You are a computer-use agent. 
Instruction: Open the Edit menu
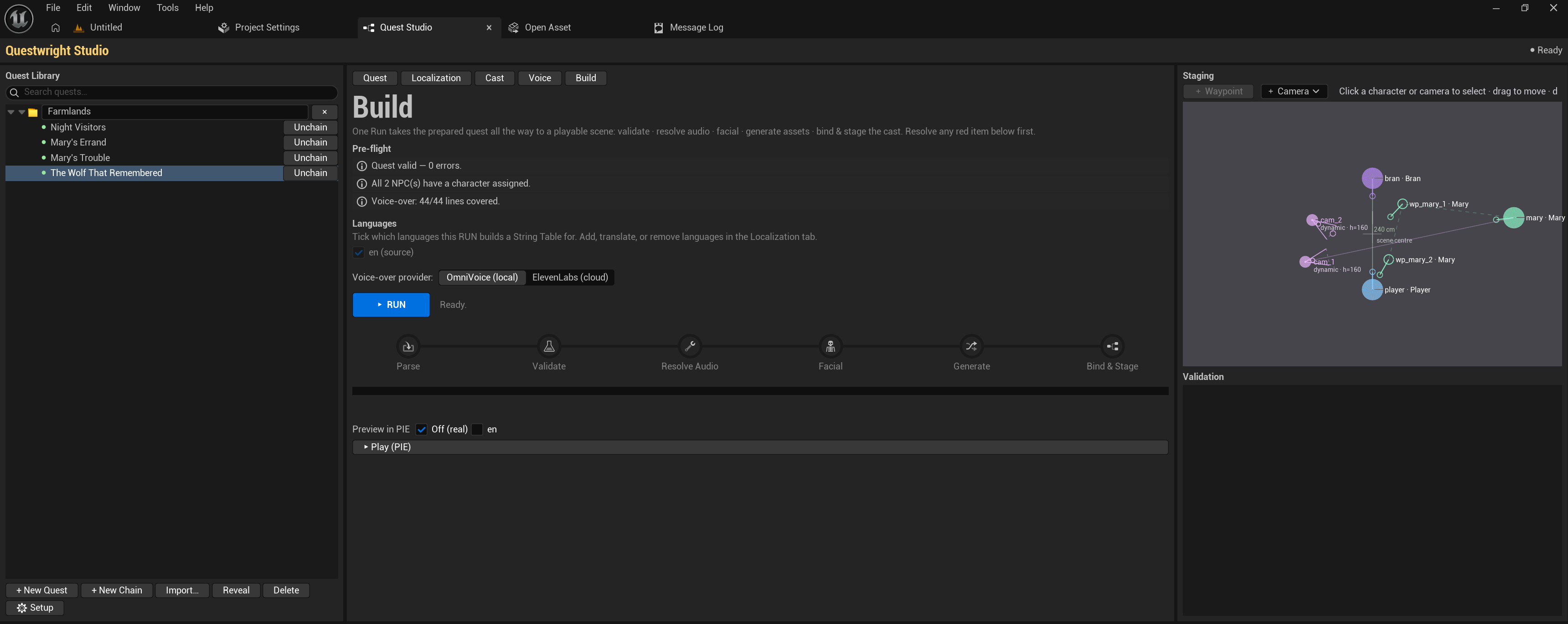tap(84, 8)
